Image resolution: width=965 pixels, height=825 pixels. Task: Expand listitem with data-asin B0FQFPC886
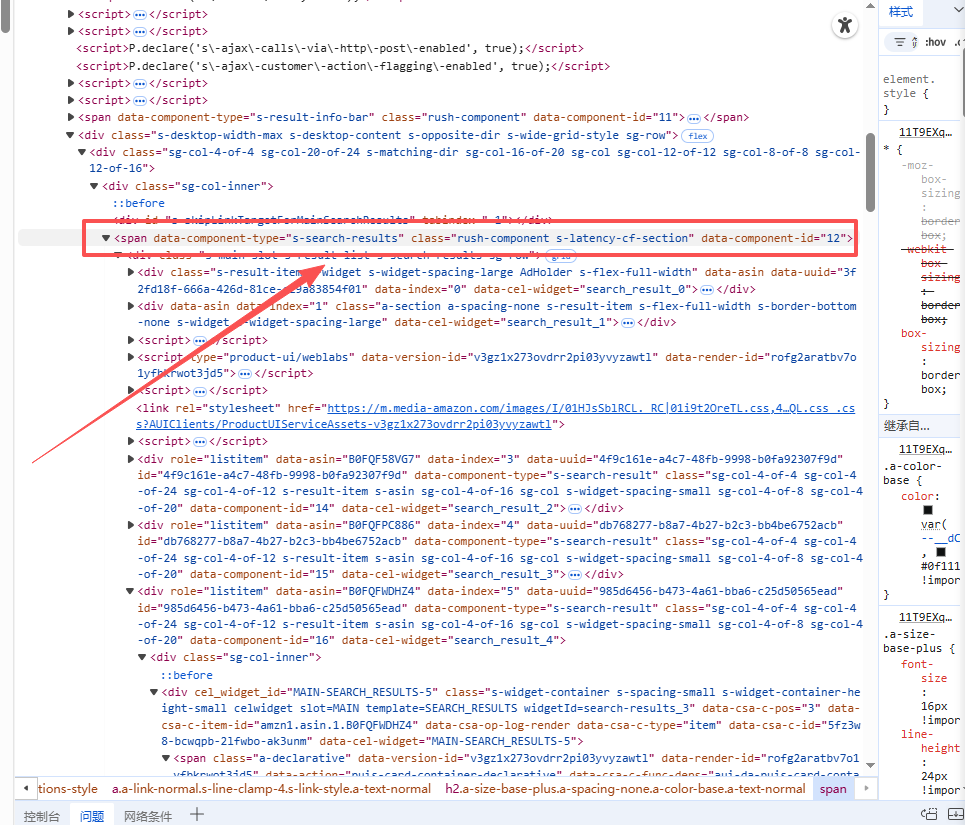pyautogui.click(x=130, y=525)
